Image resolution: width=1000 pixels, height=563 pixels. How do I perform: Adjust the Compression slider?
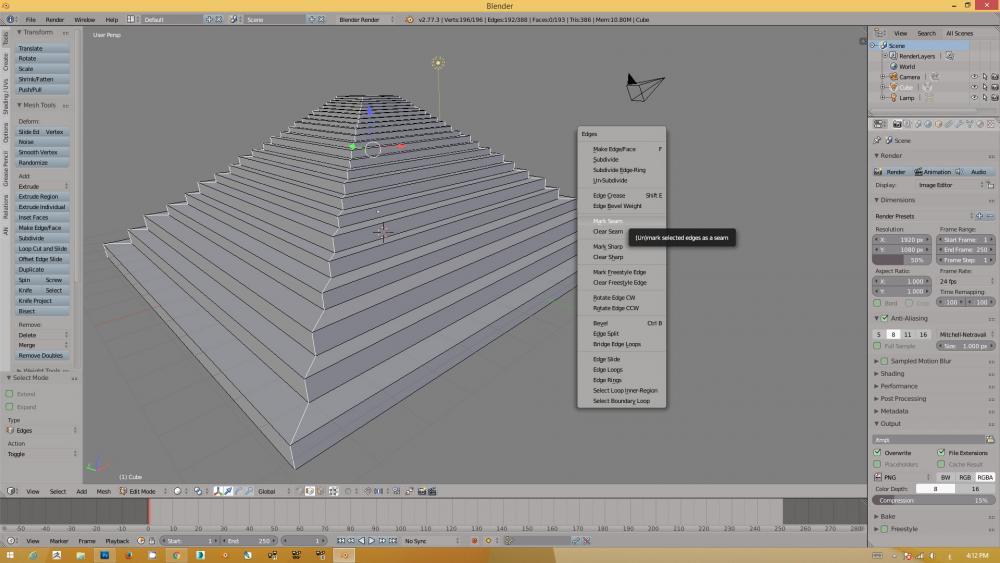tap(932, 500)
